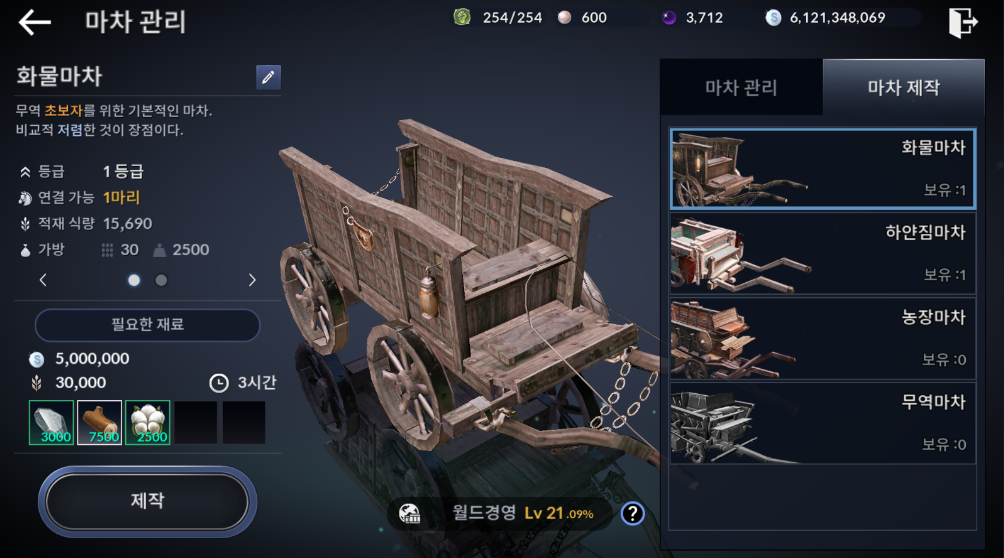Tap the purple orb currency icon

coord(669,18)
